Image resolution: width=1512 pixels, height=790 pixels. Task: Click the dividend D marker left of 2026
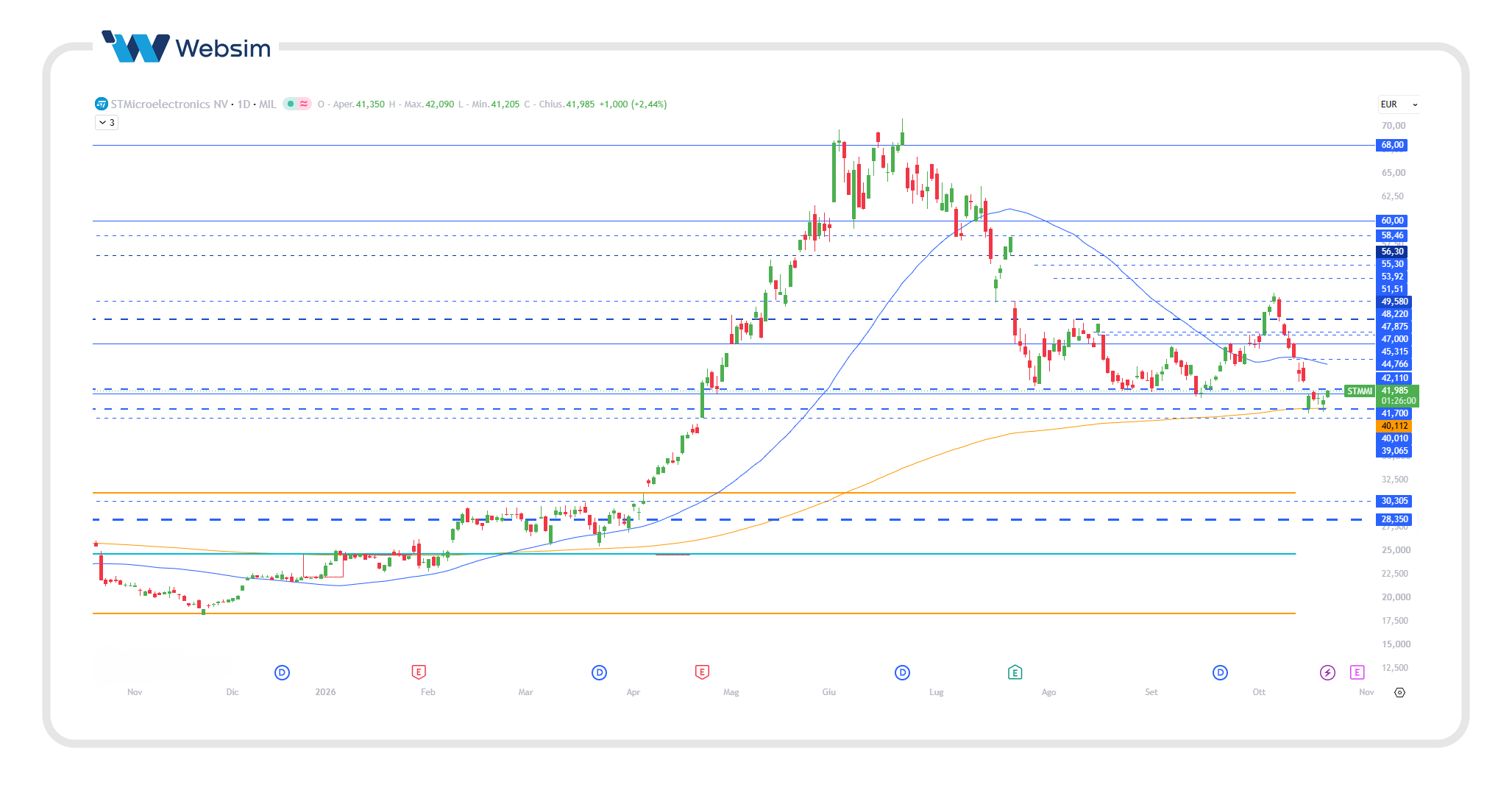pos(282,672)
